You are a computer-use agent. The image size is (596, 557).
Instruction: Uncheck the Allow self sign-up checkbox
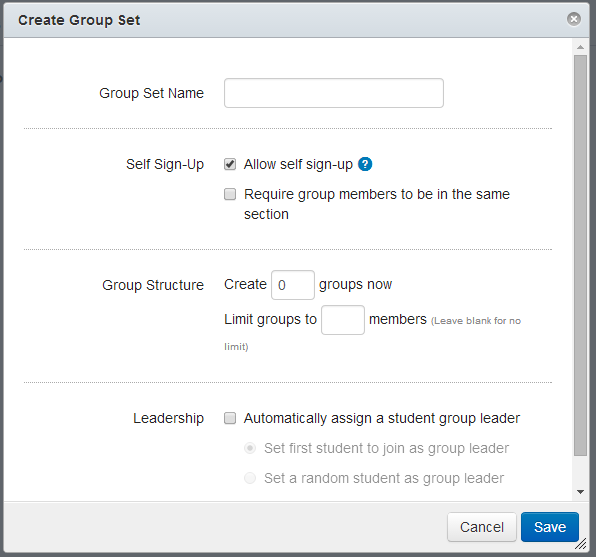click(230, 164)
